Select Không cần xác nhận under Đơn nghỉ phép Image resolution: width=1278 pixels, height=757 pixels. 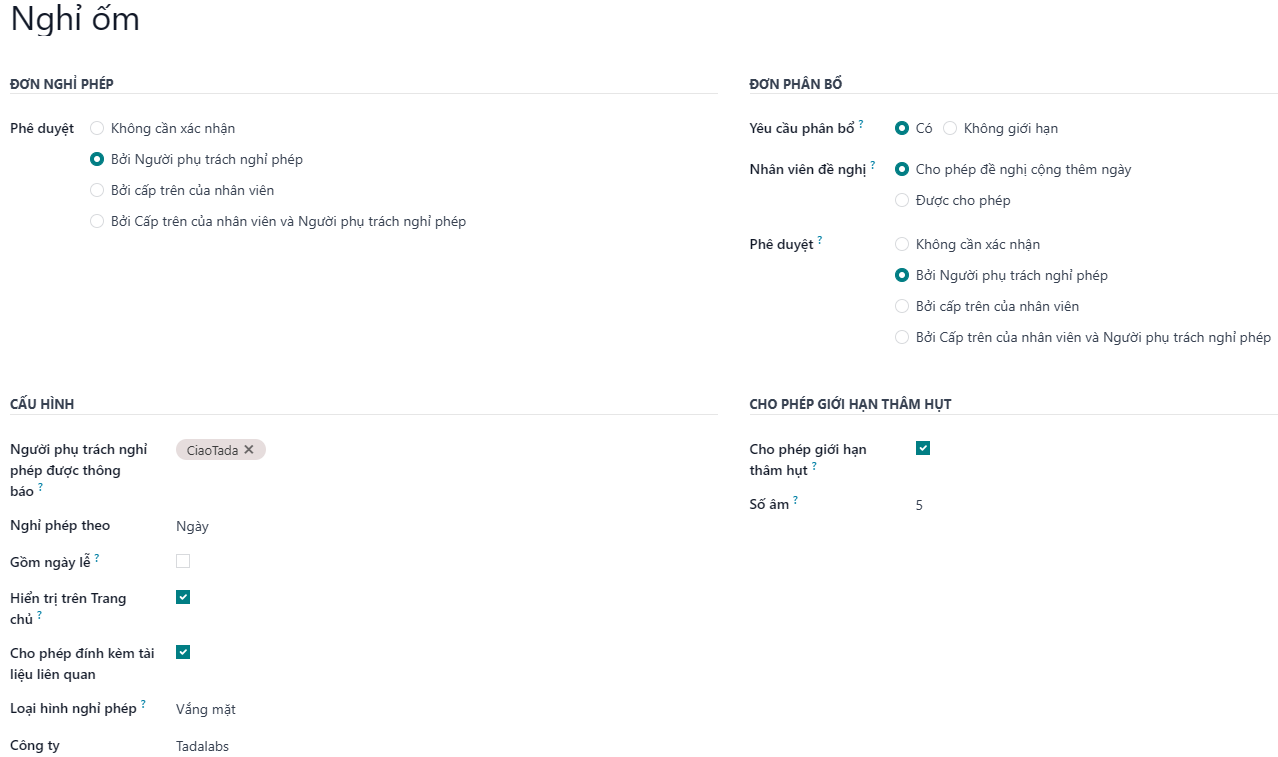tap(97, 128)
